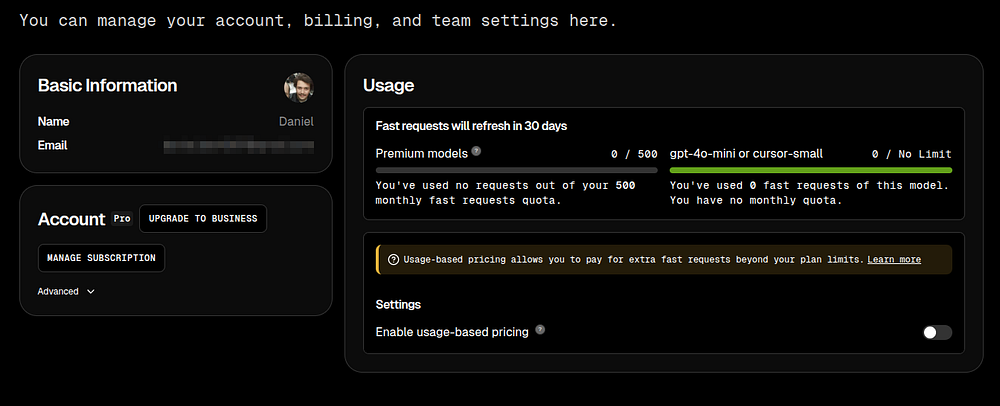Click the Premium models usage progress bar
1000x406 pixels.
[516, 170]
